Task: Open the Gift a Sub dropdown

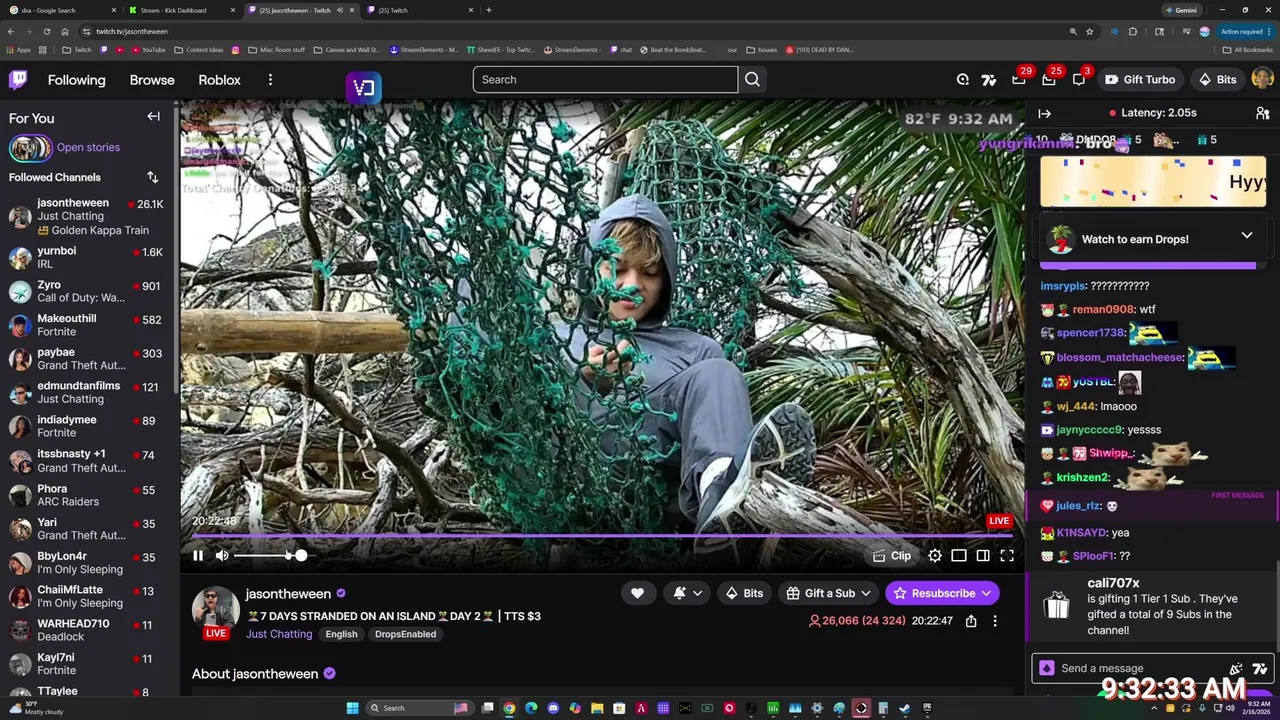Action: tap(829, 593)
